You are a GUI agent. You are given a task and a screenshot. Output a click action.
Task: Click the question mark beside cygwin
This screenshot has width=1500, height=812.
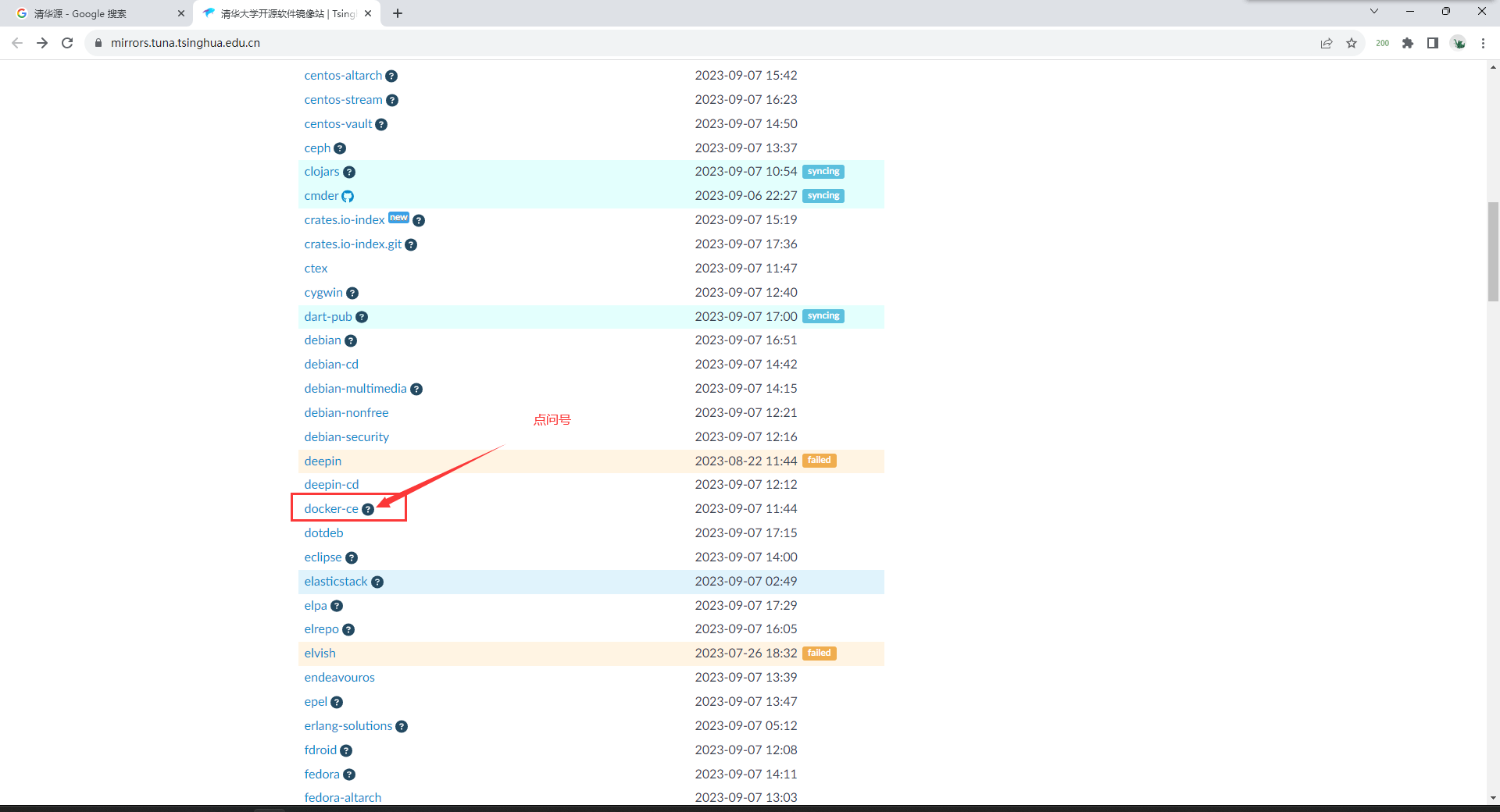pyautogui.click(x=352, y=294)
